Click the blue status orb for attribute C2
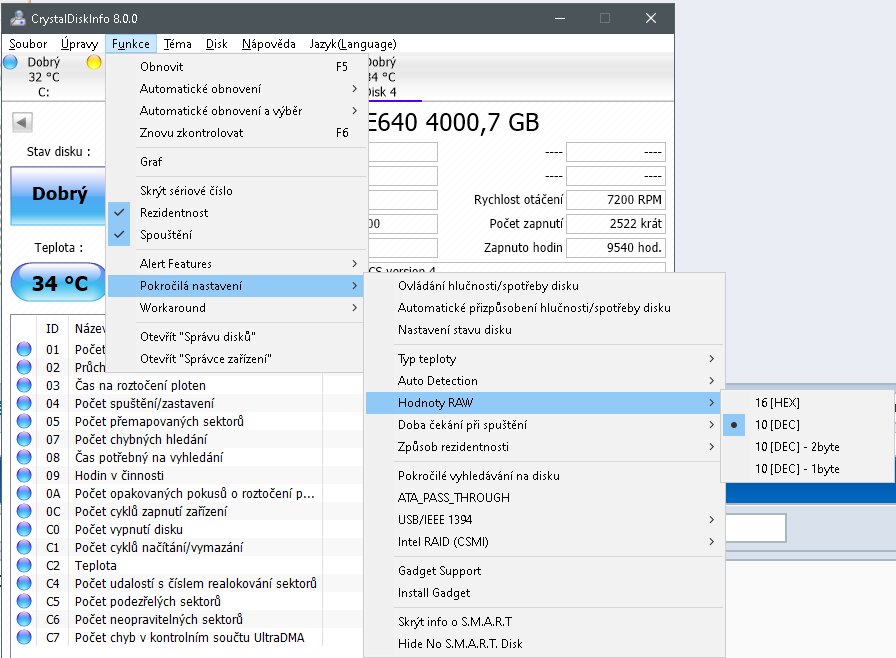Image resolution: width=896 pixels, height=658 pixels. (x=24, y=565)
